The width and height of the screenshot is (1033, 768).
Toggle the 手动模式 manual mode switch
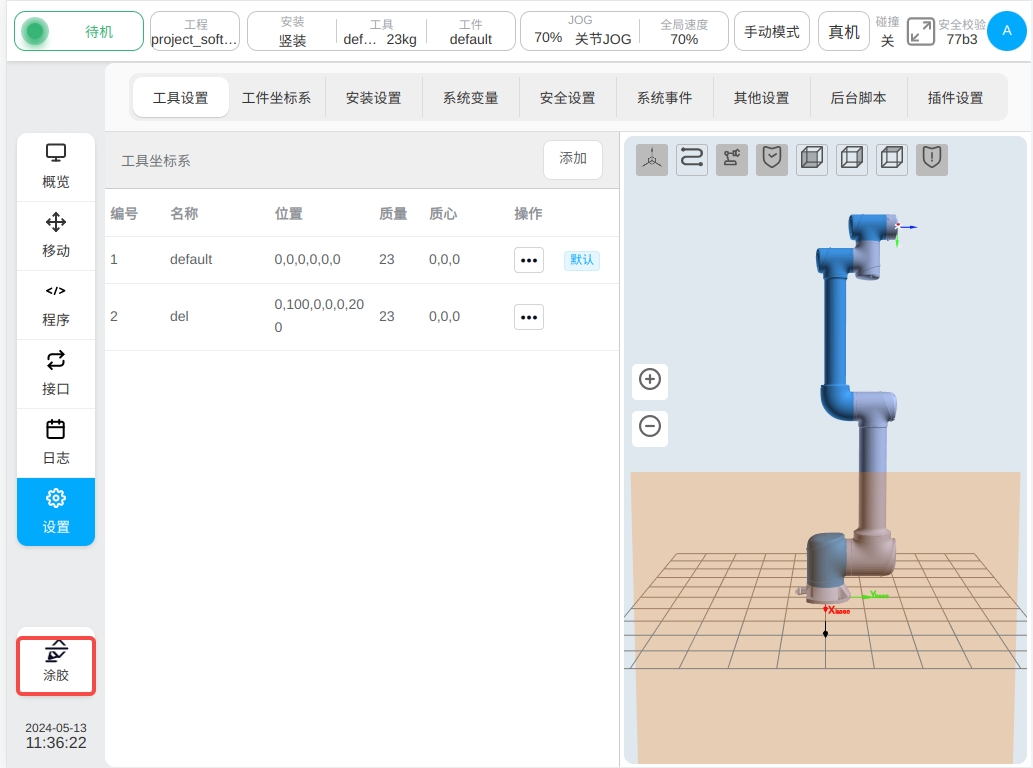(x=772, y=32)
